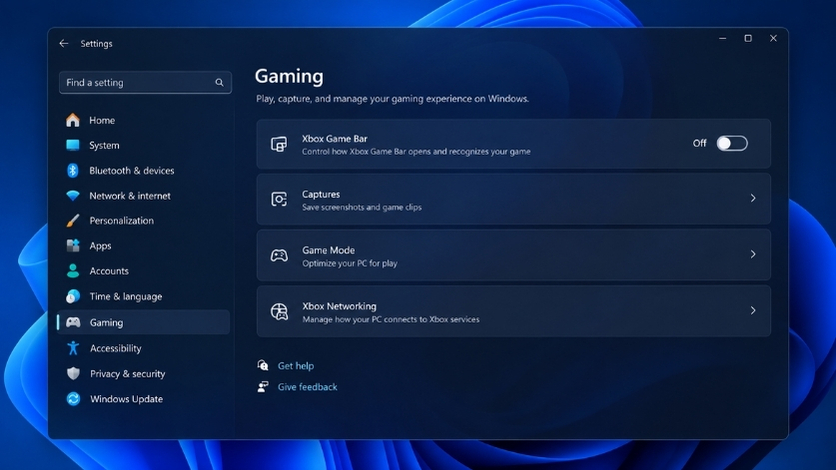This screenshot has height=470, width=836.
Task: Click 'Save screenshots and game clips' text
Action: (361, 207)
